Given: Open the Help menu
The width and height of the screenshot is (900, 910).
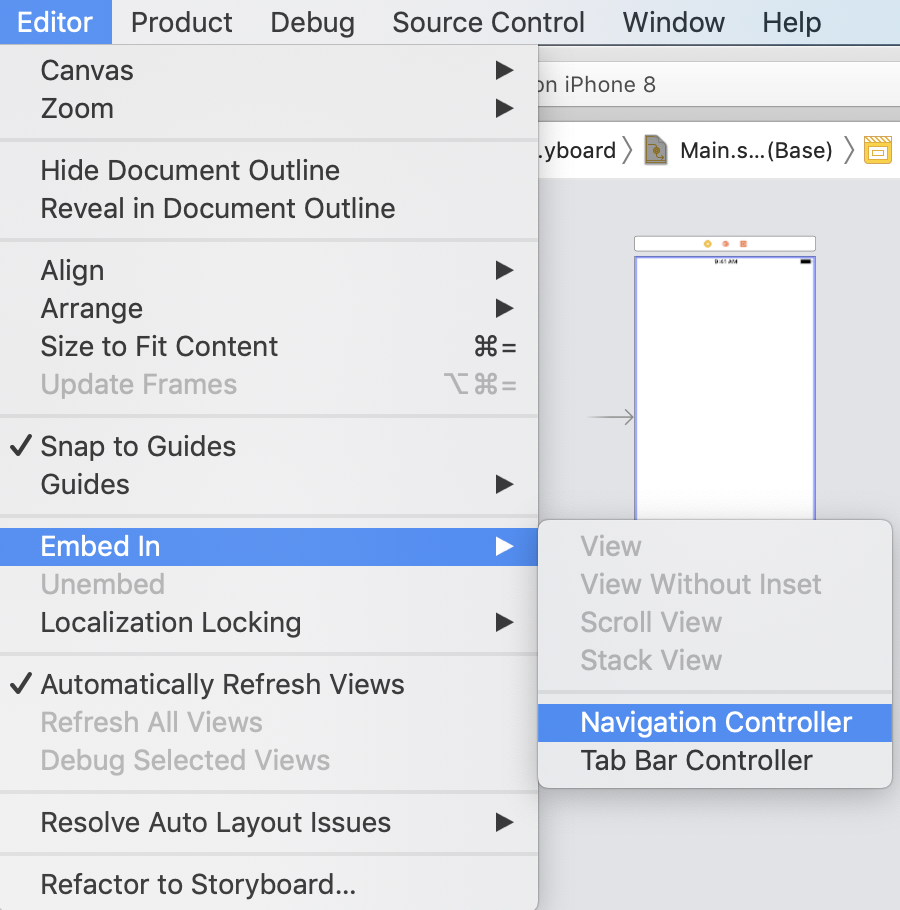Looking at the screenshot, I should [x=791, y=22].
